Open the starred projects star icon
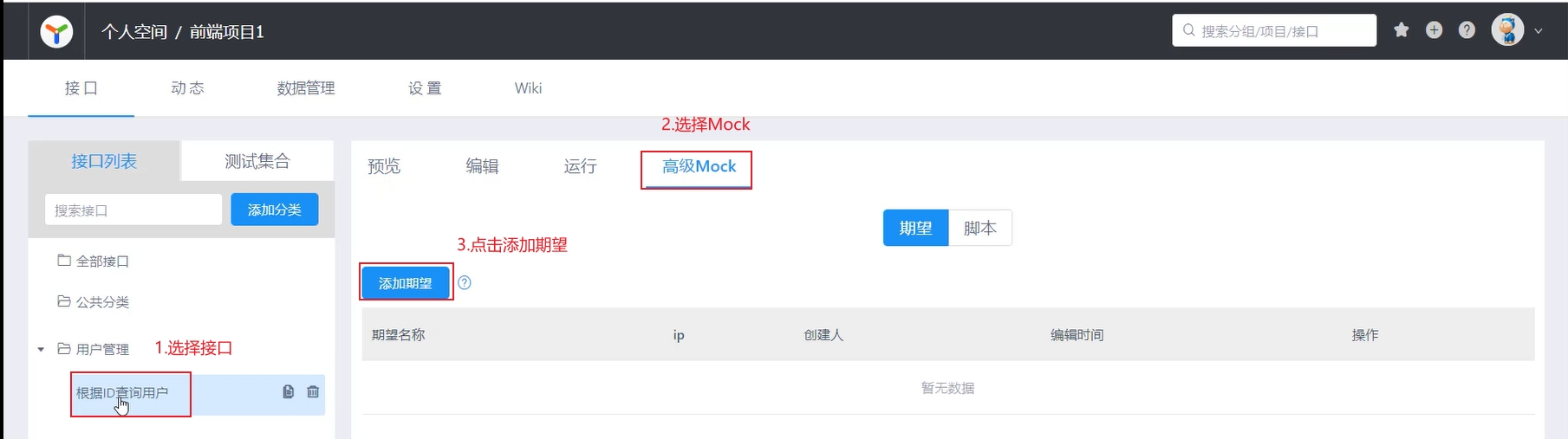The image size is (1568, 439). coord(1401,30)
